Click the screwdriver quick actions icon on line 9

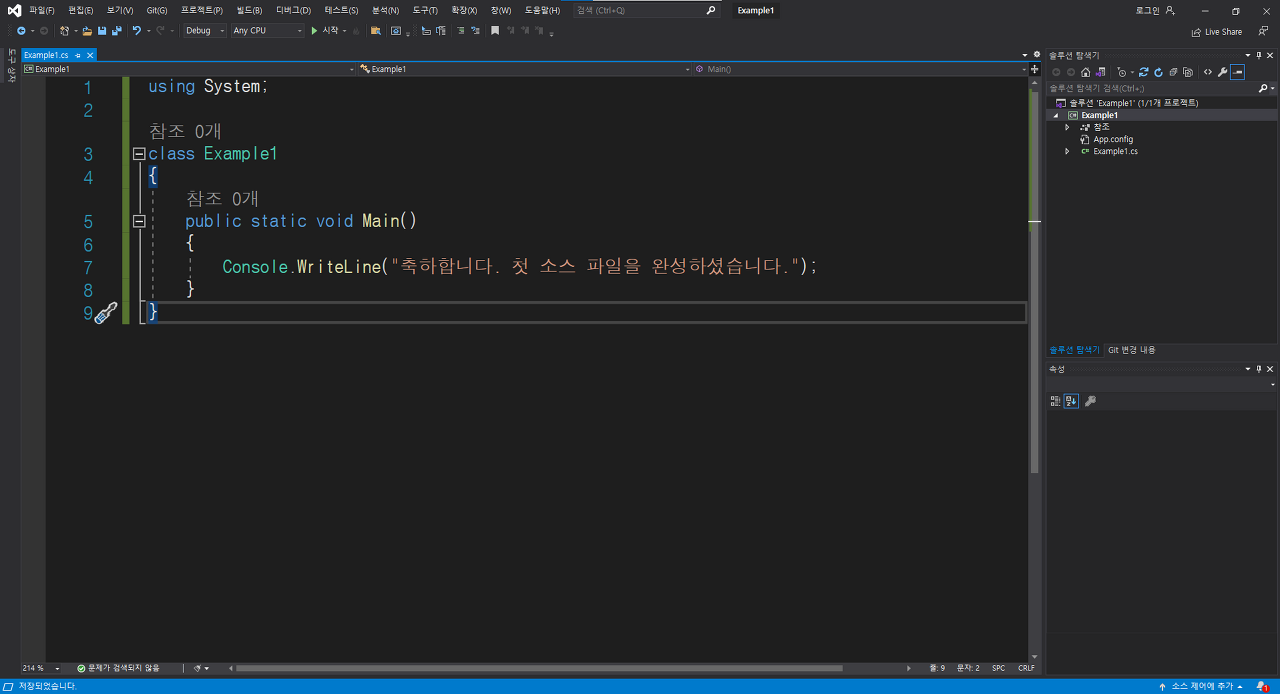pyautogui.click(x=106, y=313)
